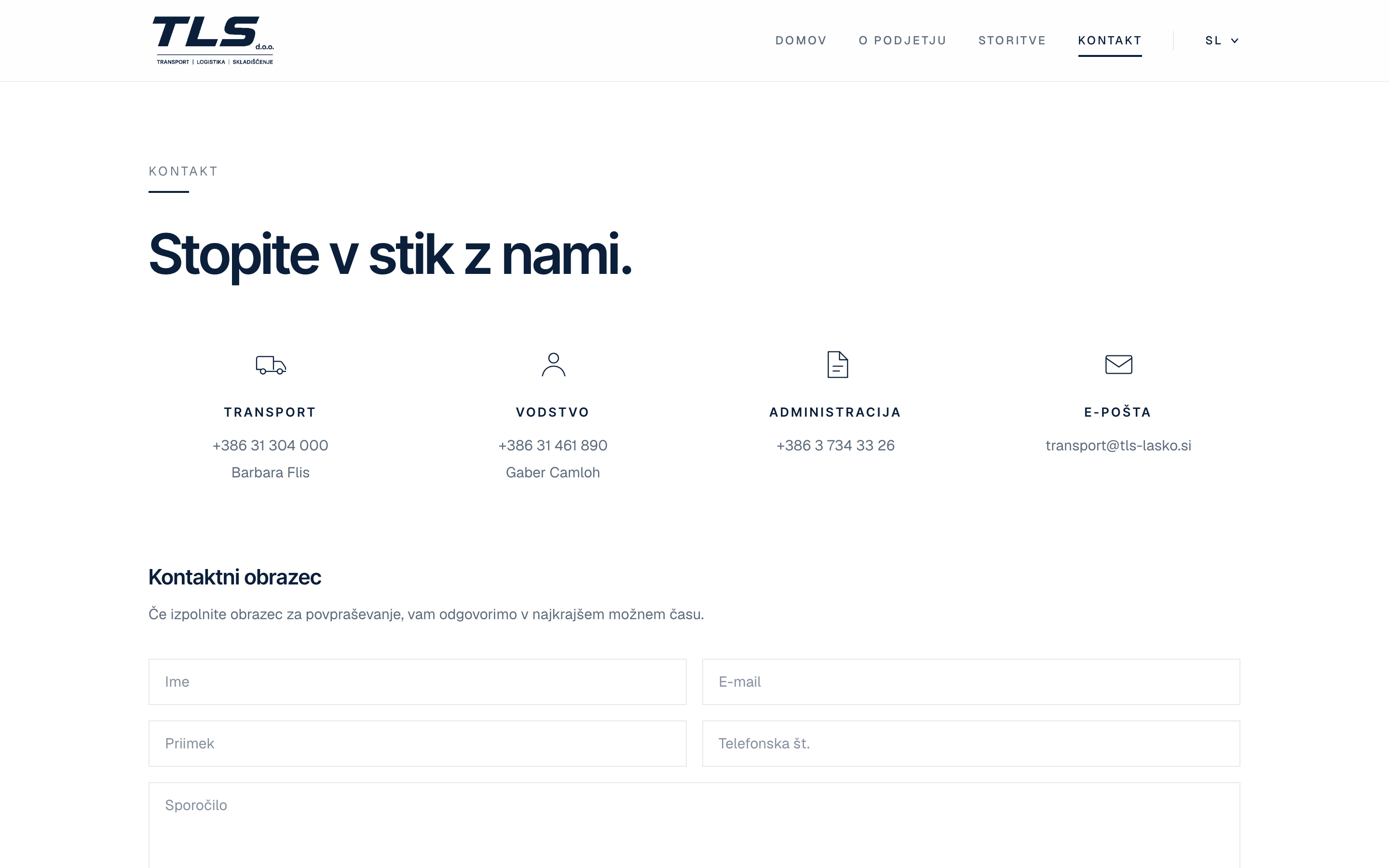Click the E-POŠTA heading
The height and width of the screenshot is (868, 1389).
click(1118, 412)
